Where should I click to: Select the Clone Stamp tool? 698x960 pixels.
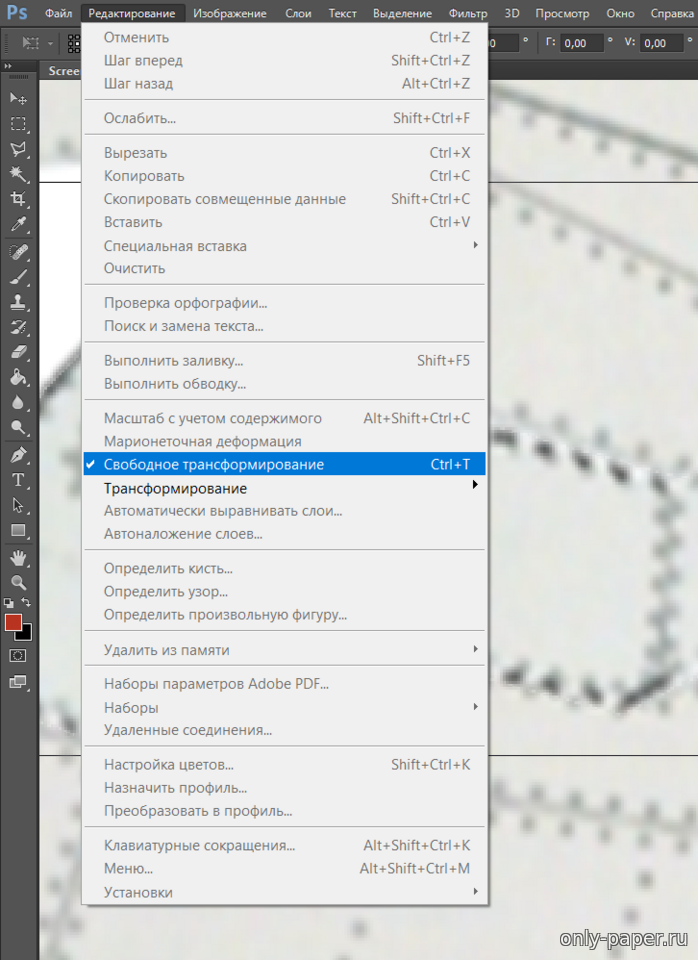click(18, 301)
